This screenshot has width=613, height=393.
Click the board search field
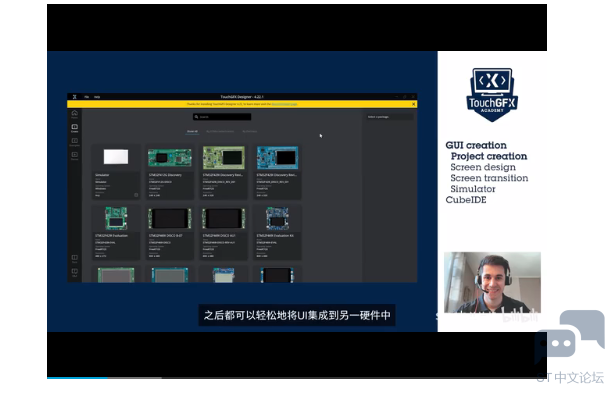222,117
